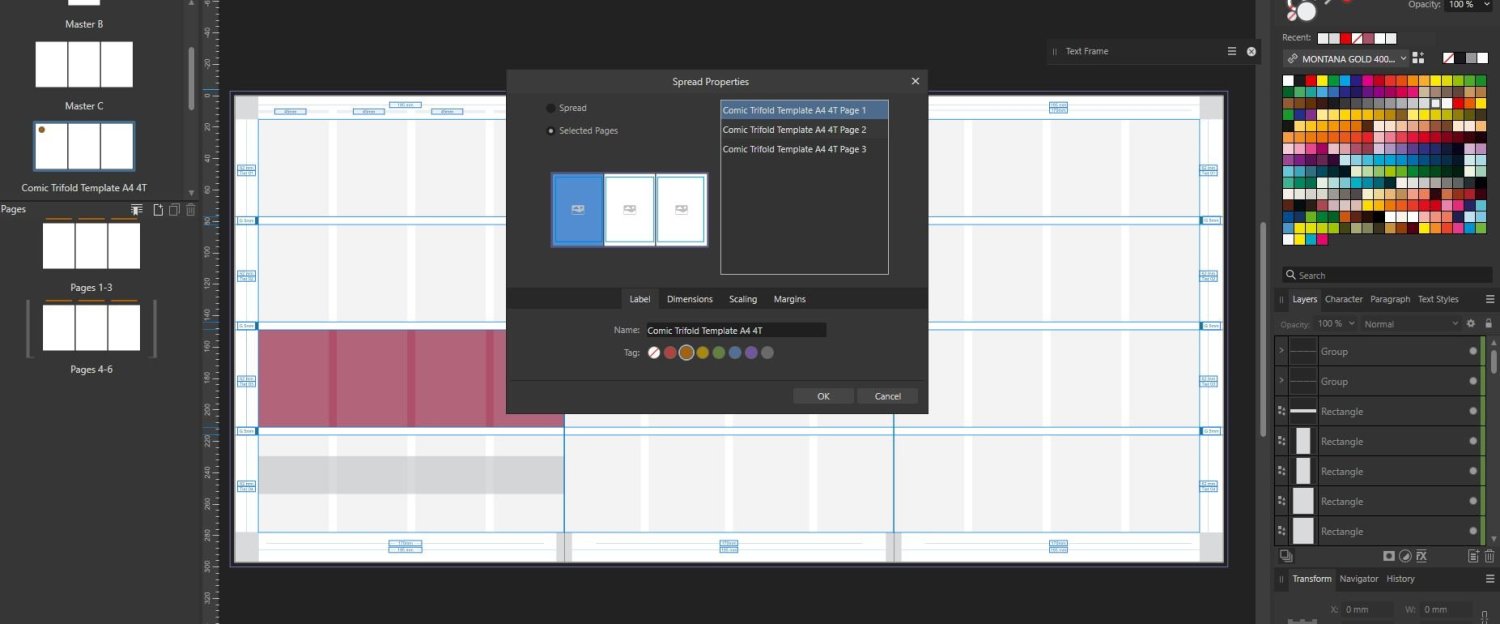This screenshot has height=624, width=1500.
Task: Click the palette link icon beside MONTANA GOLD
Action: (1292, 59)
